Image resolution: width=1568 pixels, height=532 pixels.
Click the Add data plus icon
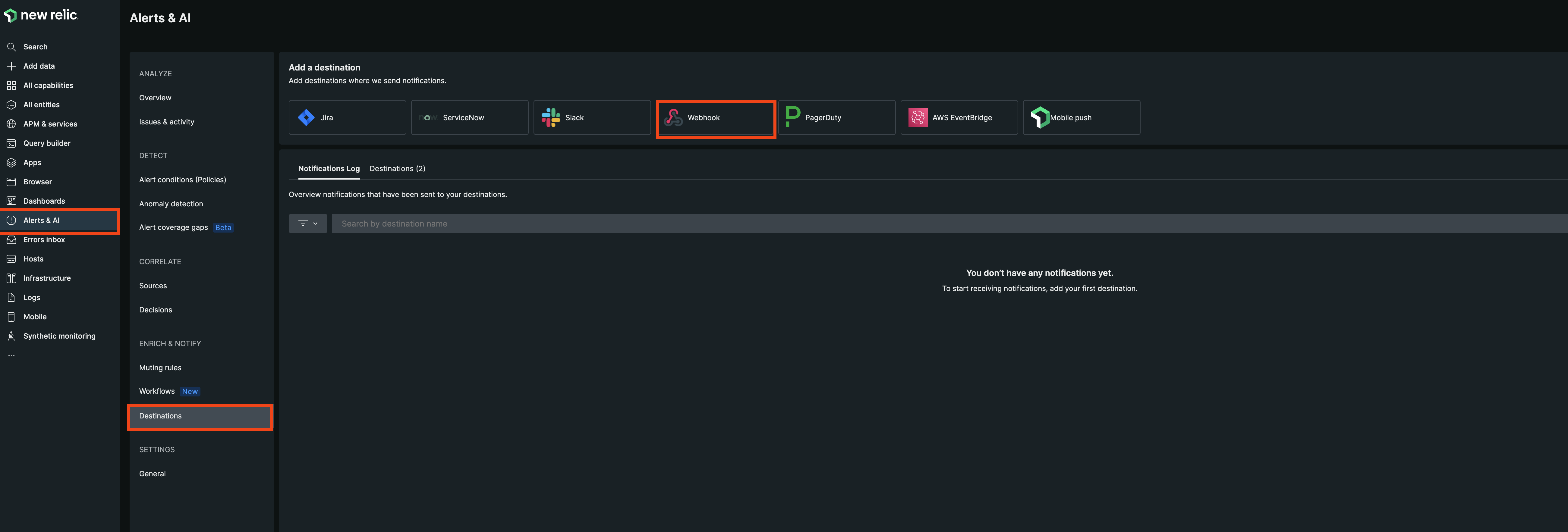[x=11, y=66]
